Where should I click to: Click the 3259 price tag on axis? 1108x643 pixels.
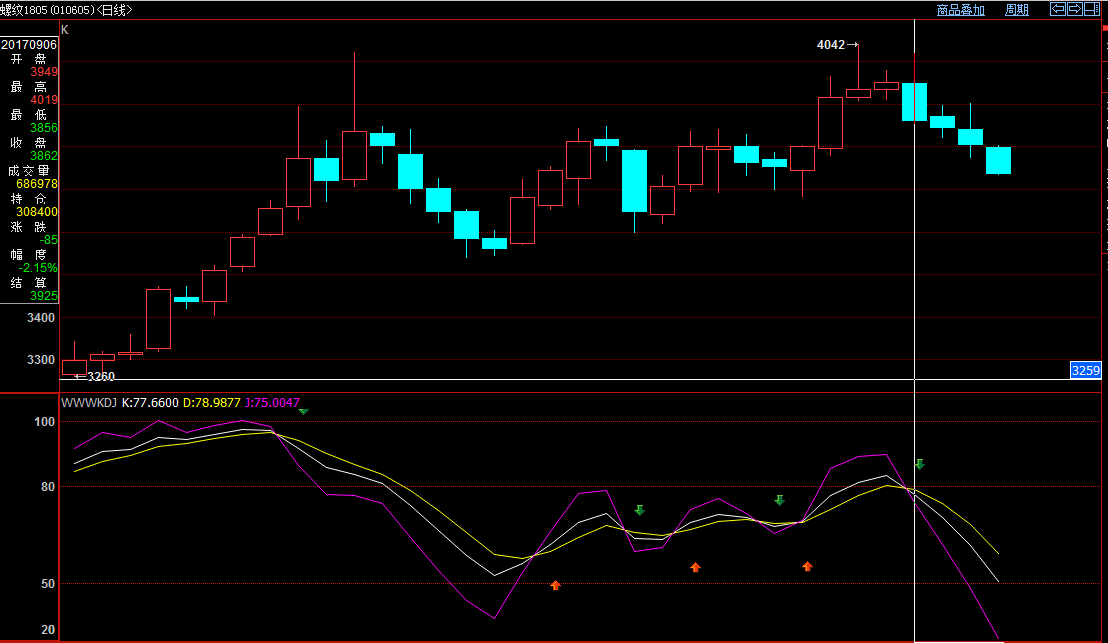click(1085, 371)
